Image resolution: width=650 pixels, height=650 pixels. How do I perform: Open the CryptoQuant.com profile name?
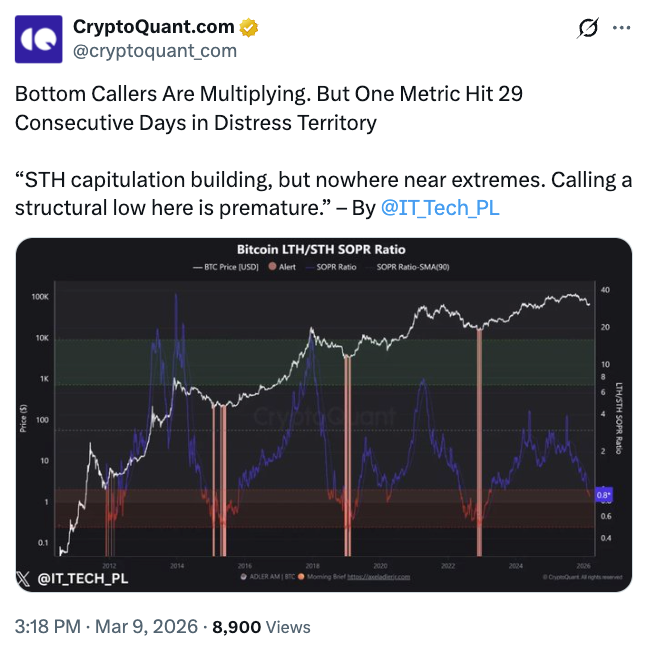coord(154,26)
